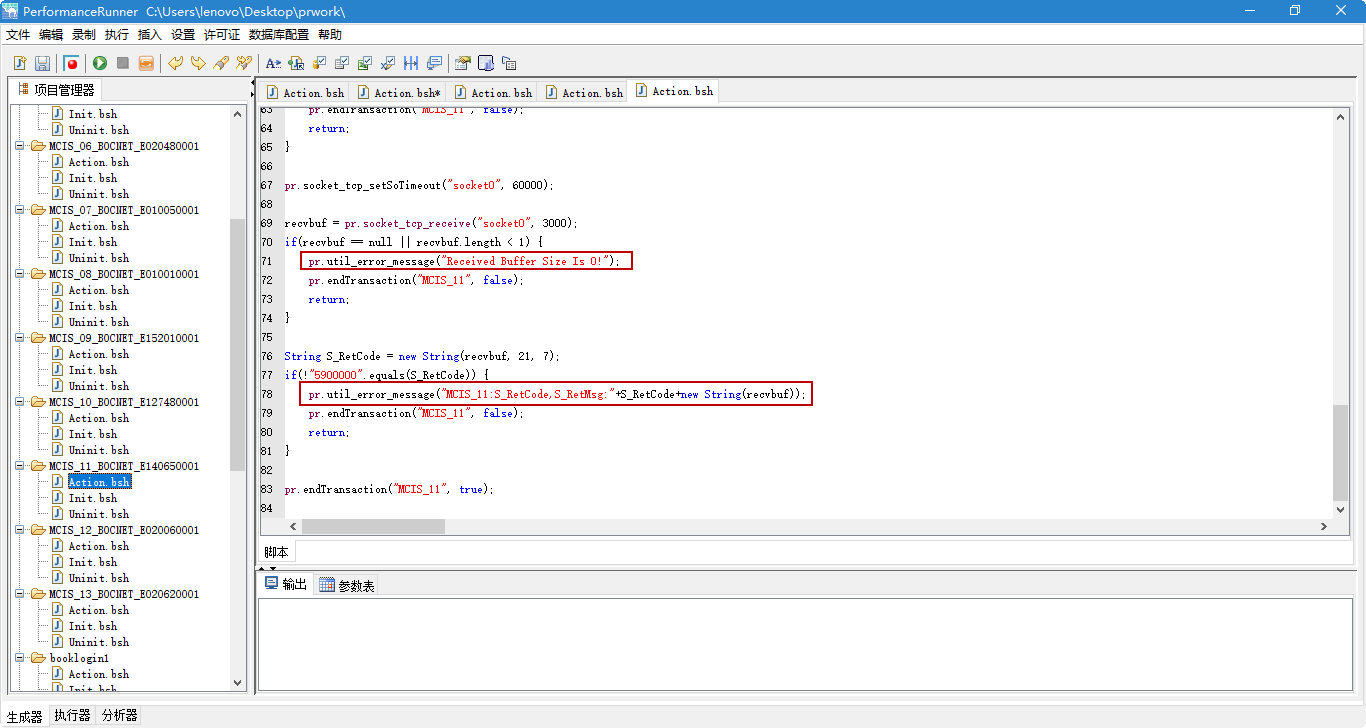This screenshot has height=728, width=1366.
Task: Click the orange icon next to stop
Action: point(146,63)
